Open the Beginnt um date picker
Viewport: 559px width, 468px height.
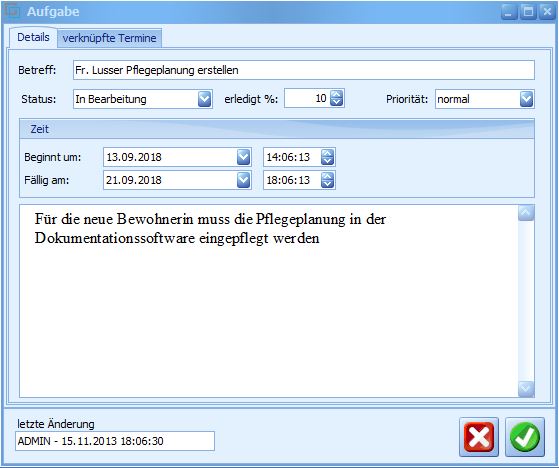pos(243,157)
